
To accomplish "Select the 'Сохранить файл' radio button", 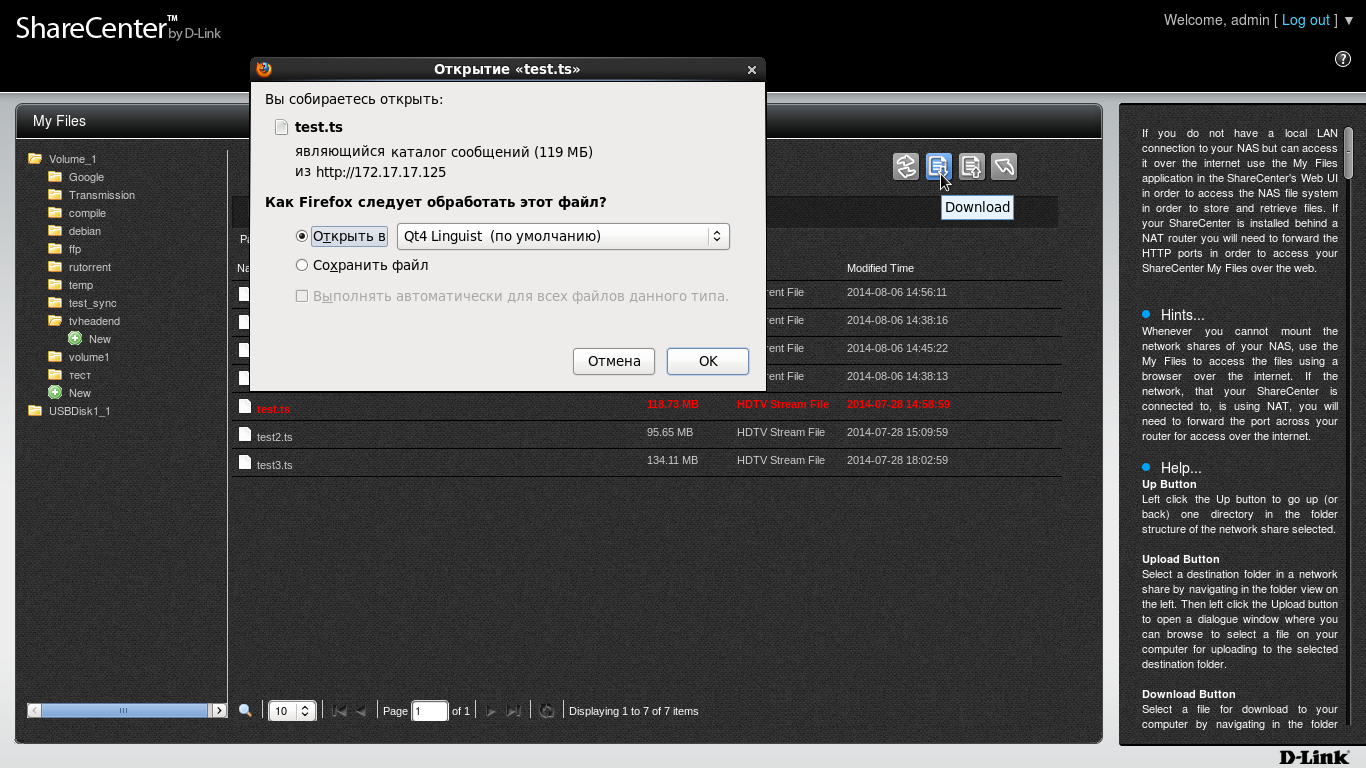I will coord(302,265).
